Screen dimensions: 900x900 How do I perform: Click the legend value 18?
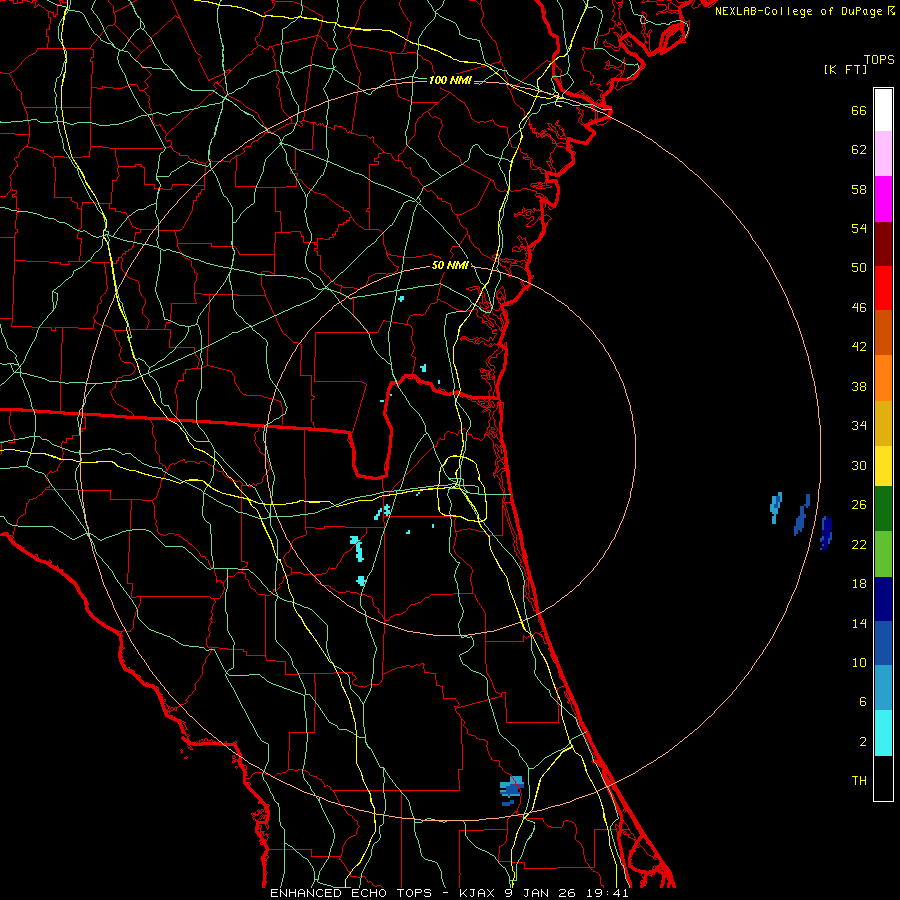pyautogui.click(x=859, y=584)
